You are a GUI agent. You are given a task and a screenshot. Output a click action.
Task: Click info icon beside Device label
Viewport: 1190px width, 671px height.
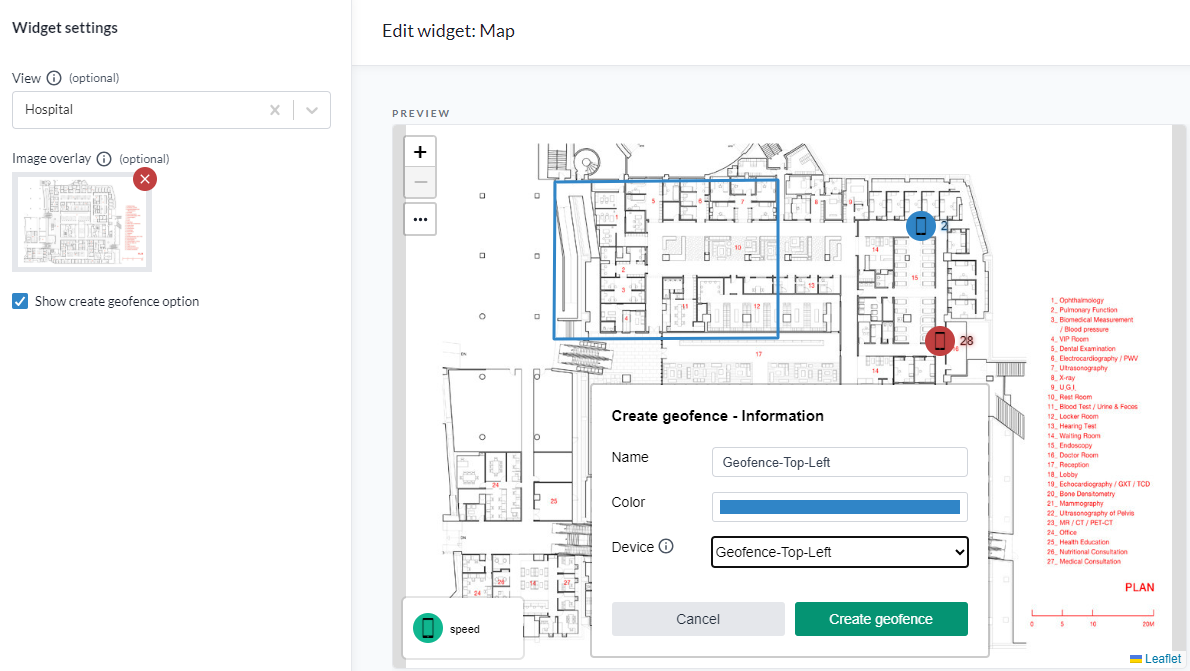coord(666,547)
